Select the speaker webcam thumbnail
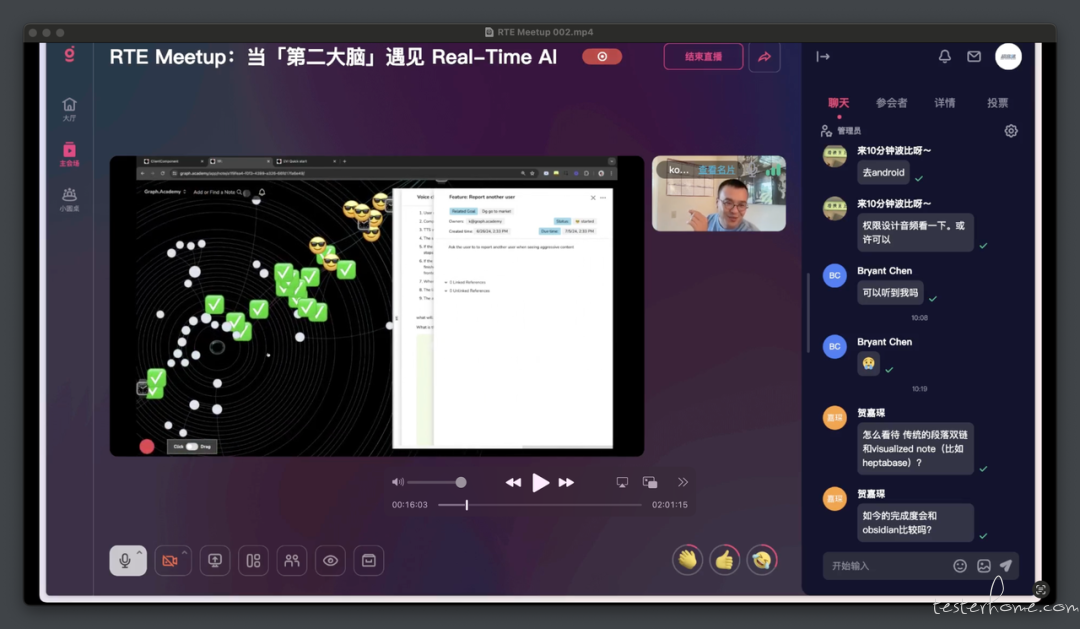This screenshot has height=629, width=1080. 719,194
